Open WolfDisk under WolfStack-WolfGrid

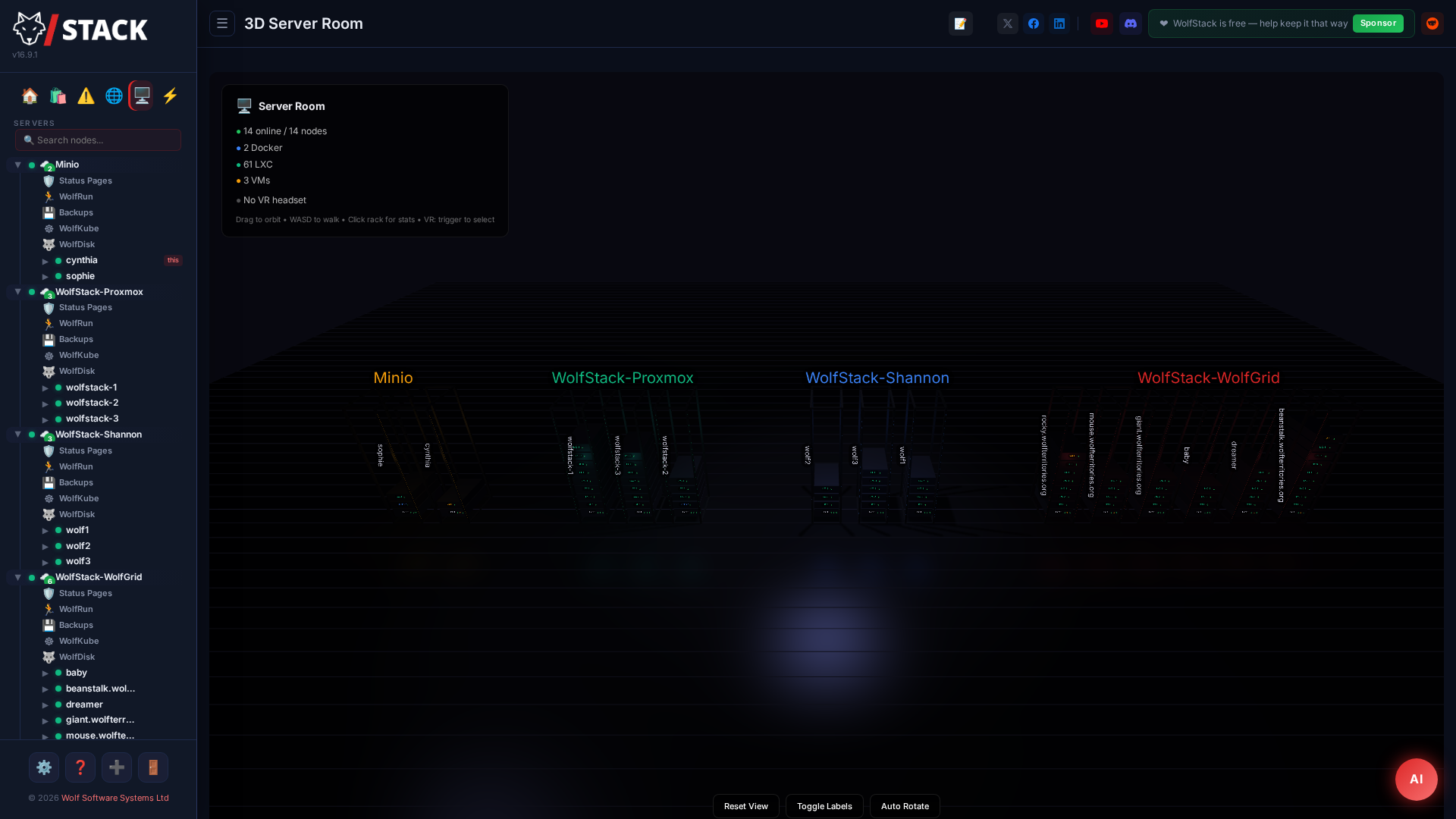click(77, 657)
